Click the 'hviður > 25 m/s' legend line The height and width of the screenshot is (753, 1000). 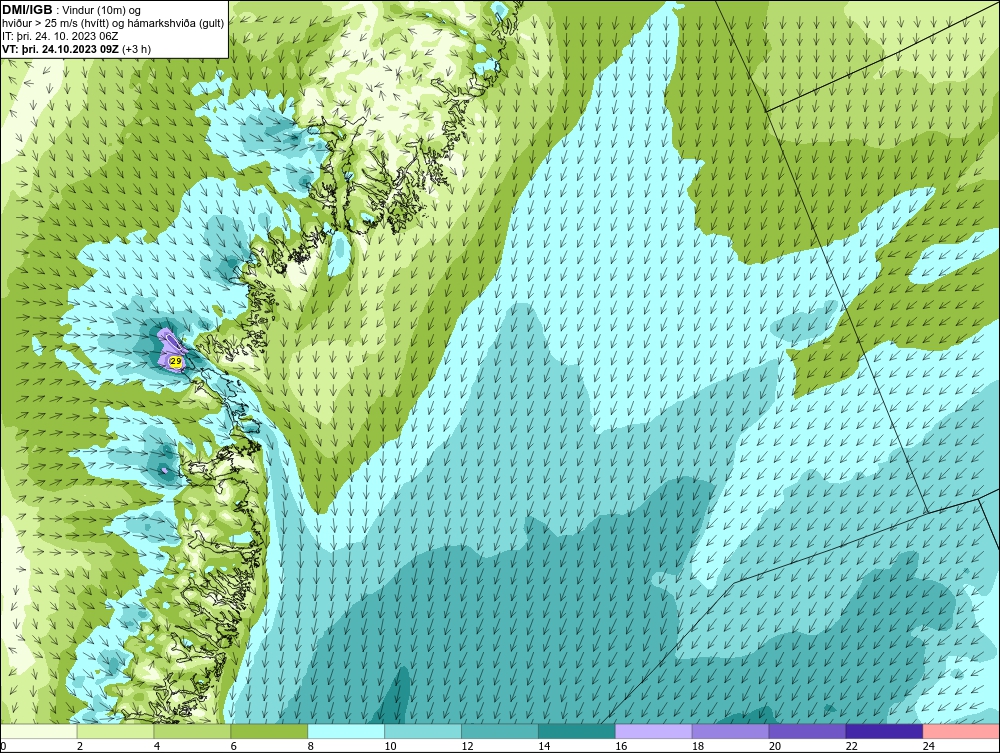[x=114, y=24]
